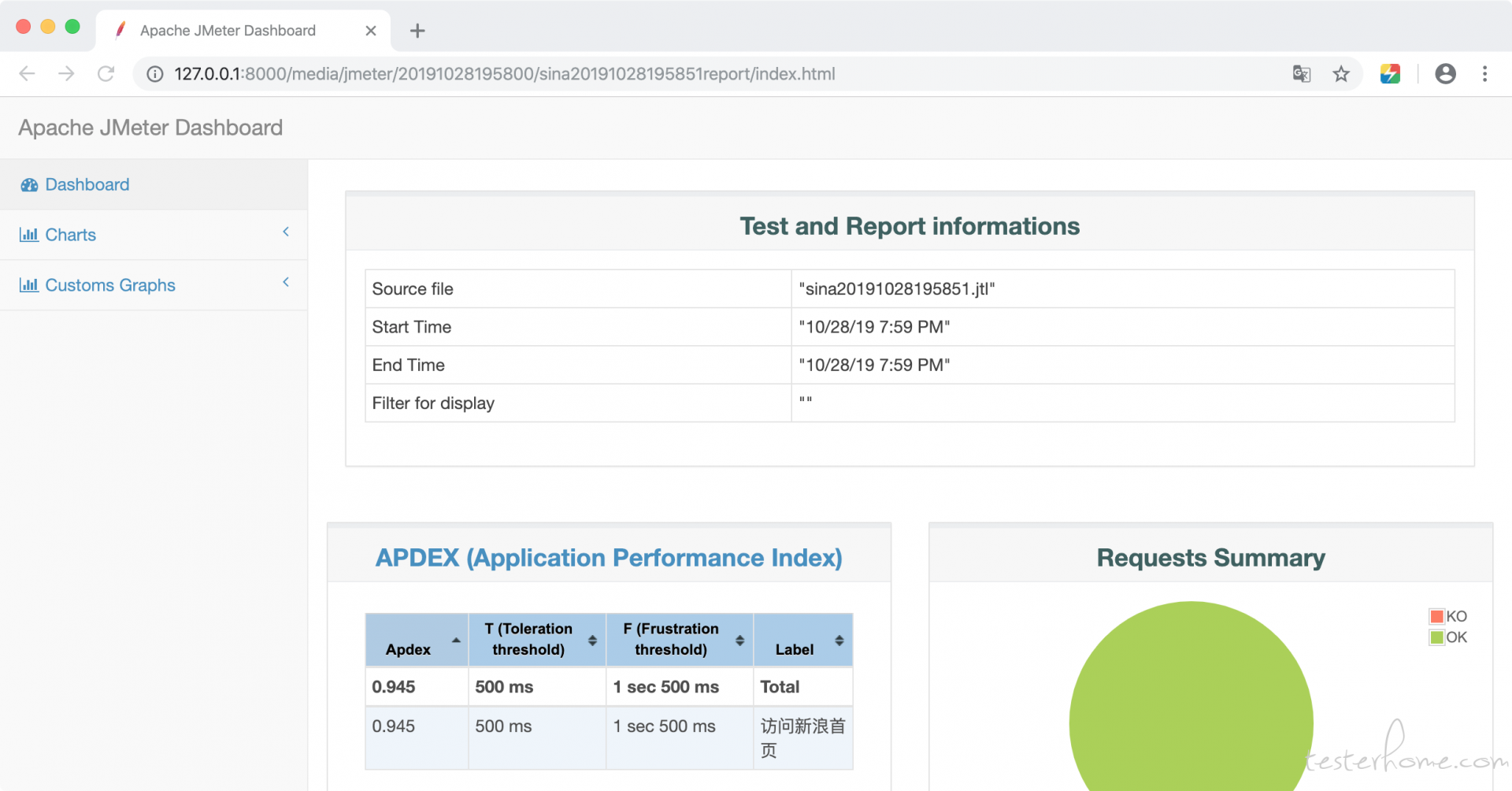Viewport: 1512px width, 791px height.
Task: Click the site information icon in address bar
Action: (x=155, y=74)
